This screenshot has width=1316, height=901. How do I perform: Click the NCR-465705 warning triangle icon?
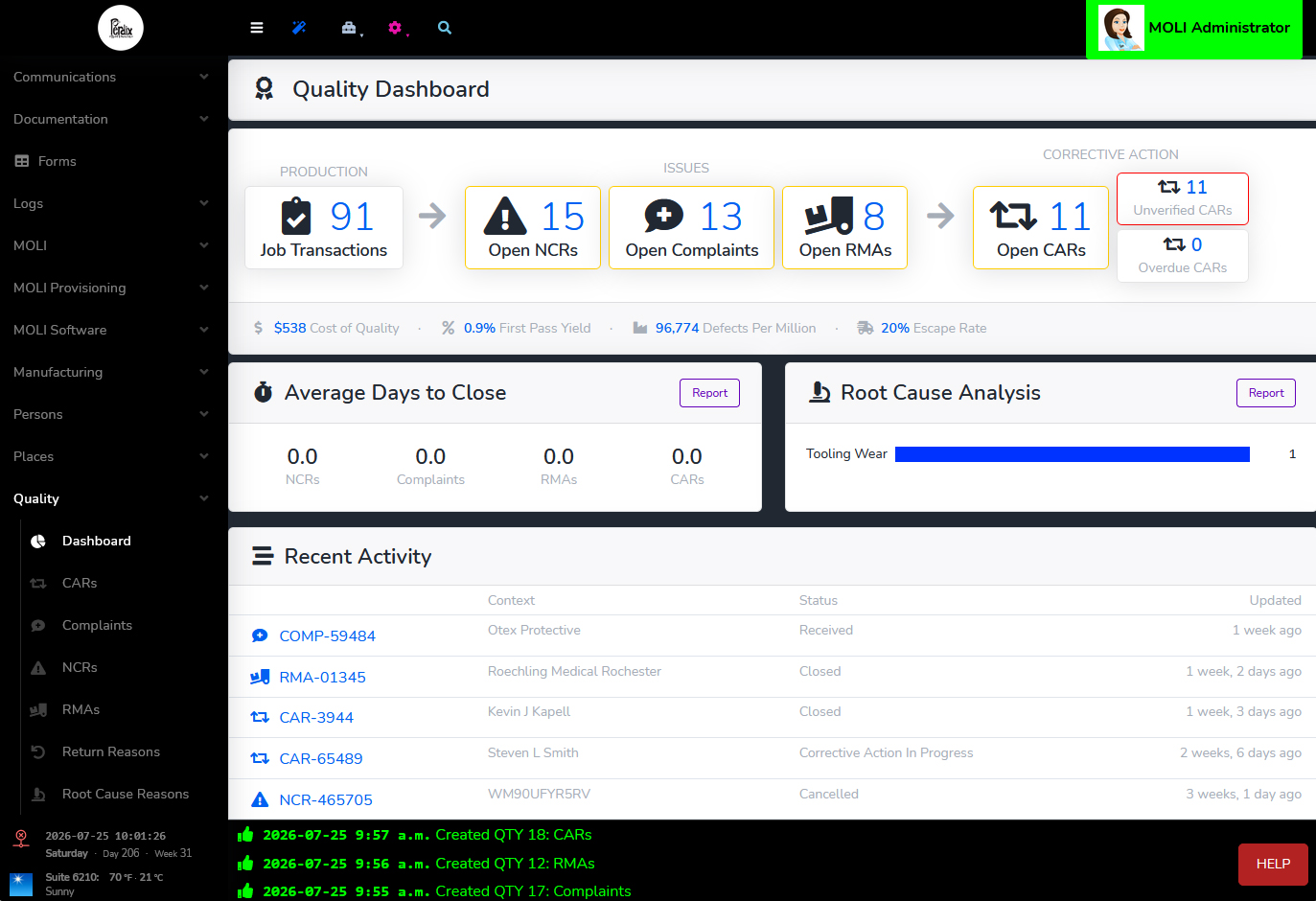(x=260, y=799)
